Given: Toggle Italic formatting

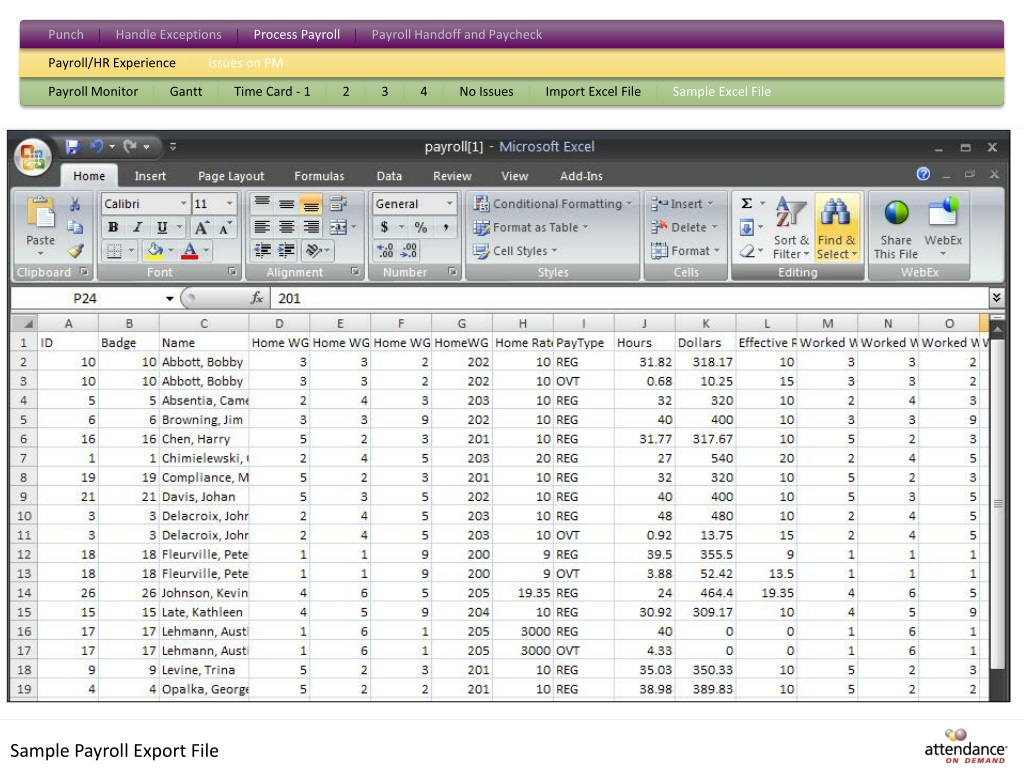Looking at the screenshot, I should [137, 227].
